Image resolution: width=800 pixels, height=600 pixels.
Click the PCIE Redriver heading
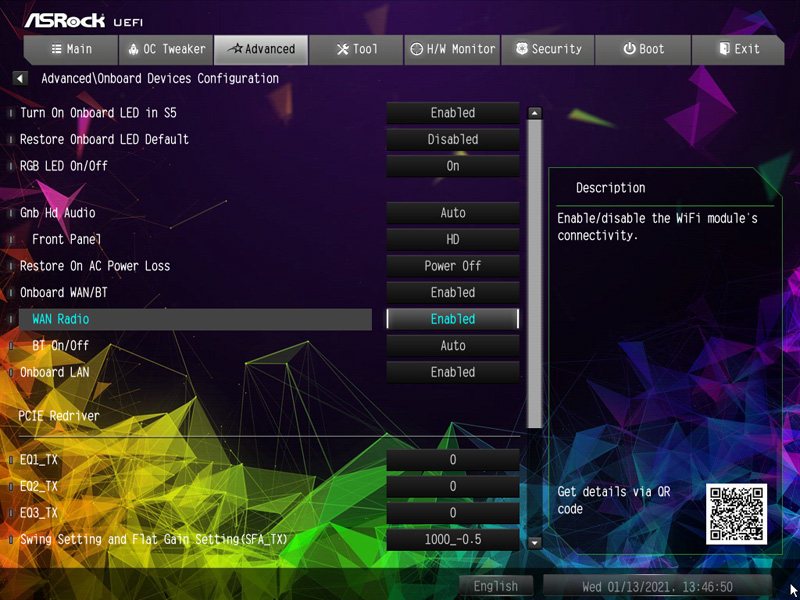59,416
